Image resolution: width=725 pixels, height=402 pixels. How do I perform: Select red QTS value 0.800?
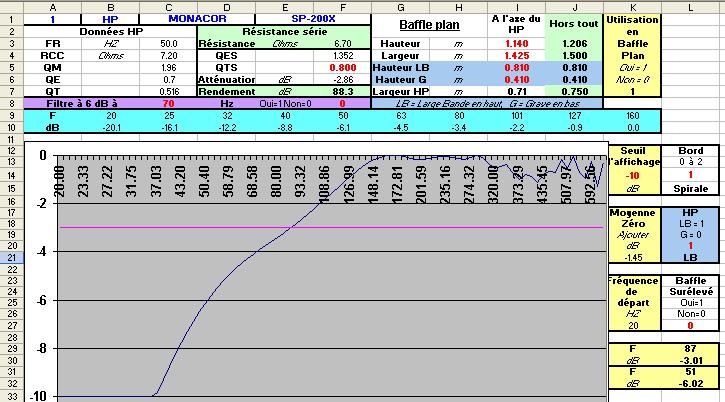click(343, 68)
